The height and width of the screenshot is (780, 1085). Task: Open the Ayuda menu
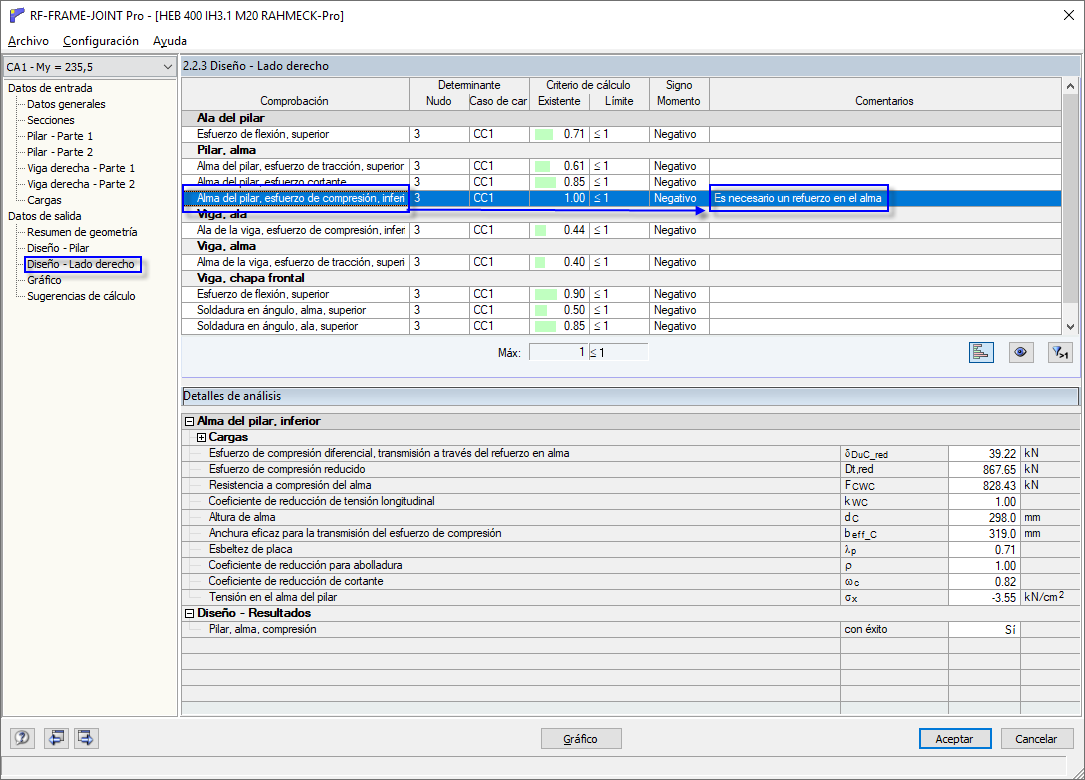[170, 41]
